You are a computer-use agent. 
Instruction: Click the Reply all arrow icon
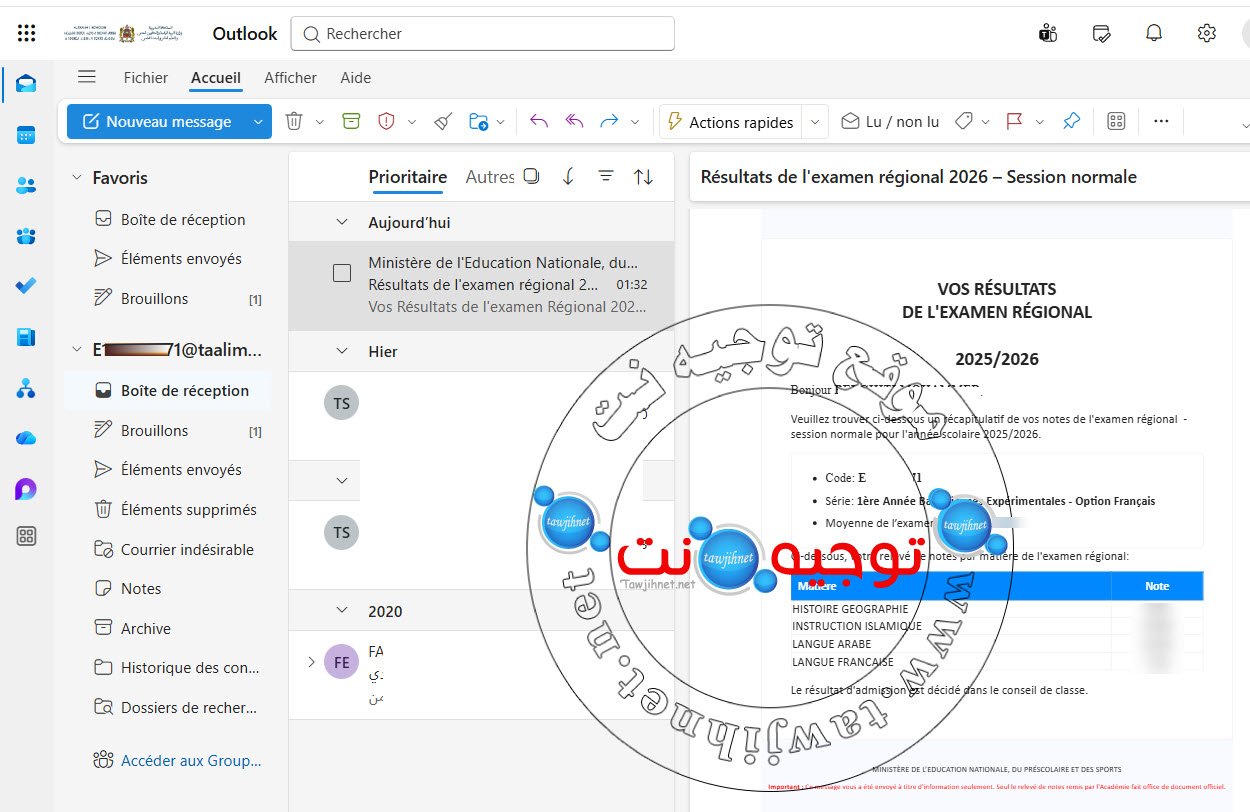[574, 121]
